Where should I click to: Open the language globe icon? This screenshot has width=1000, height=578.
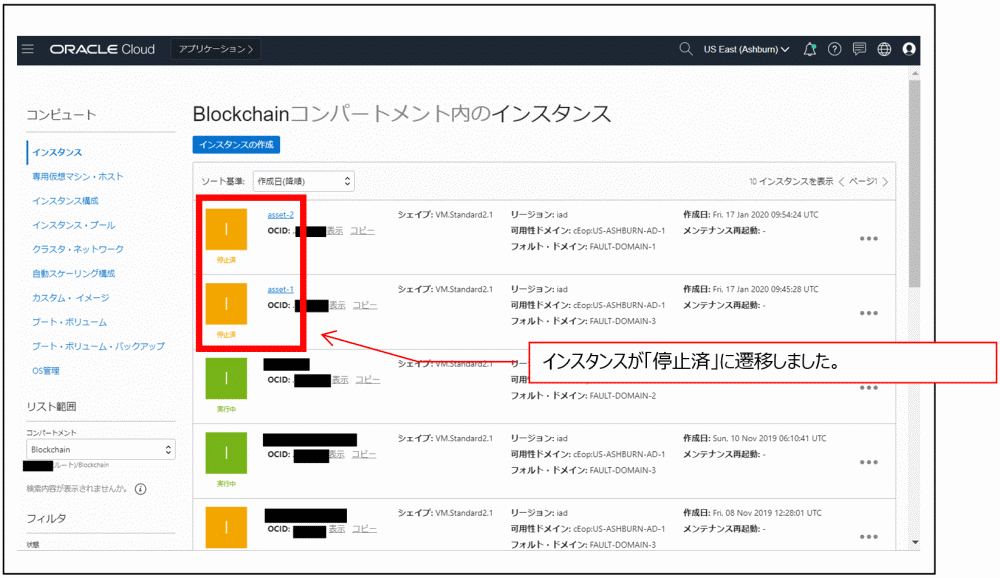[884, 49]
